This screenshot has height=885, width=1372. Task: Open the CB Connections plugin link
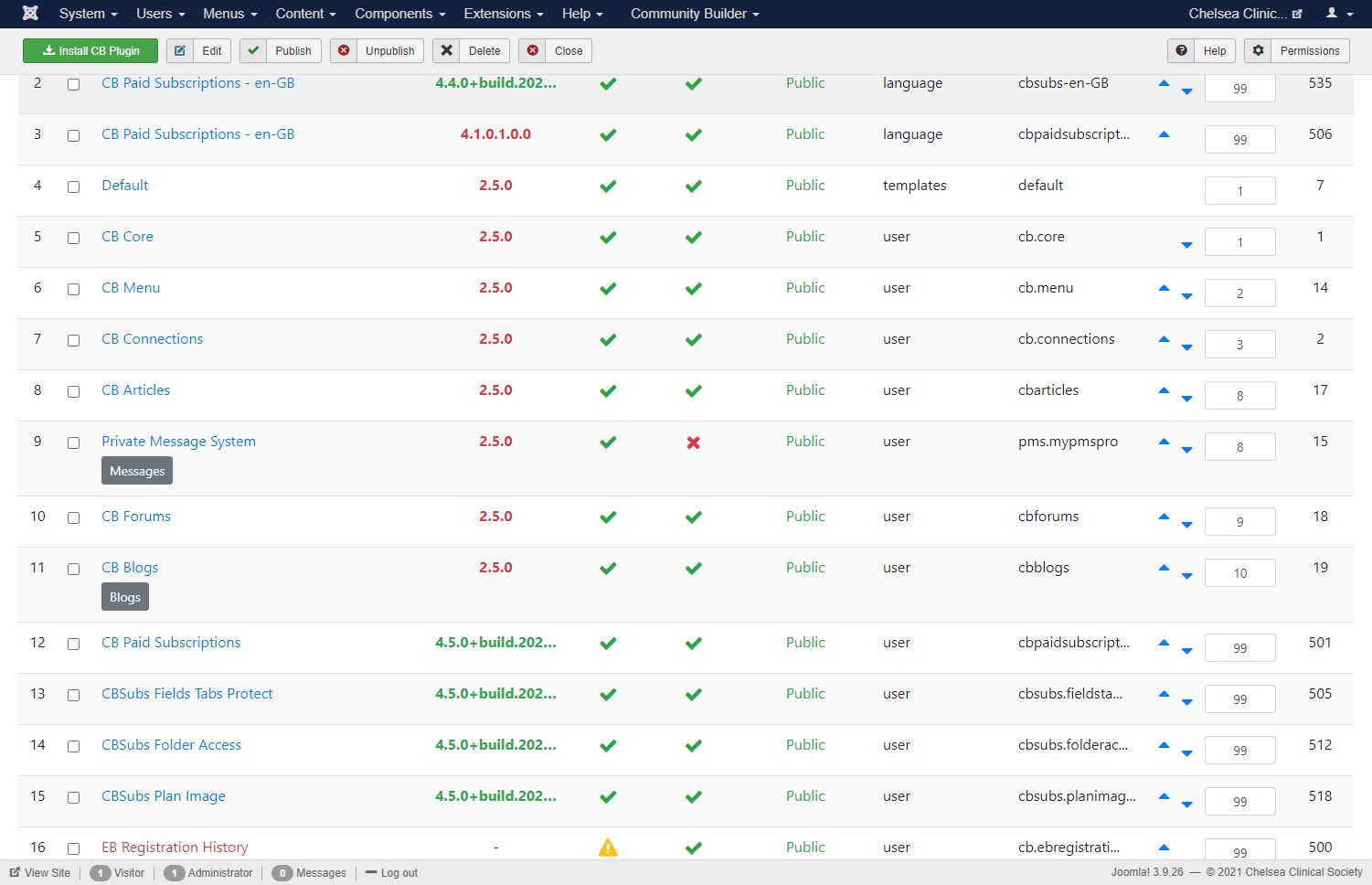[153, 339]
